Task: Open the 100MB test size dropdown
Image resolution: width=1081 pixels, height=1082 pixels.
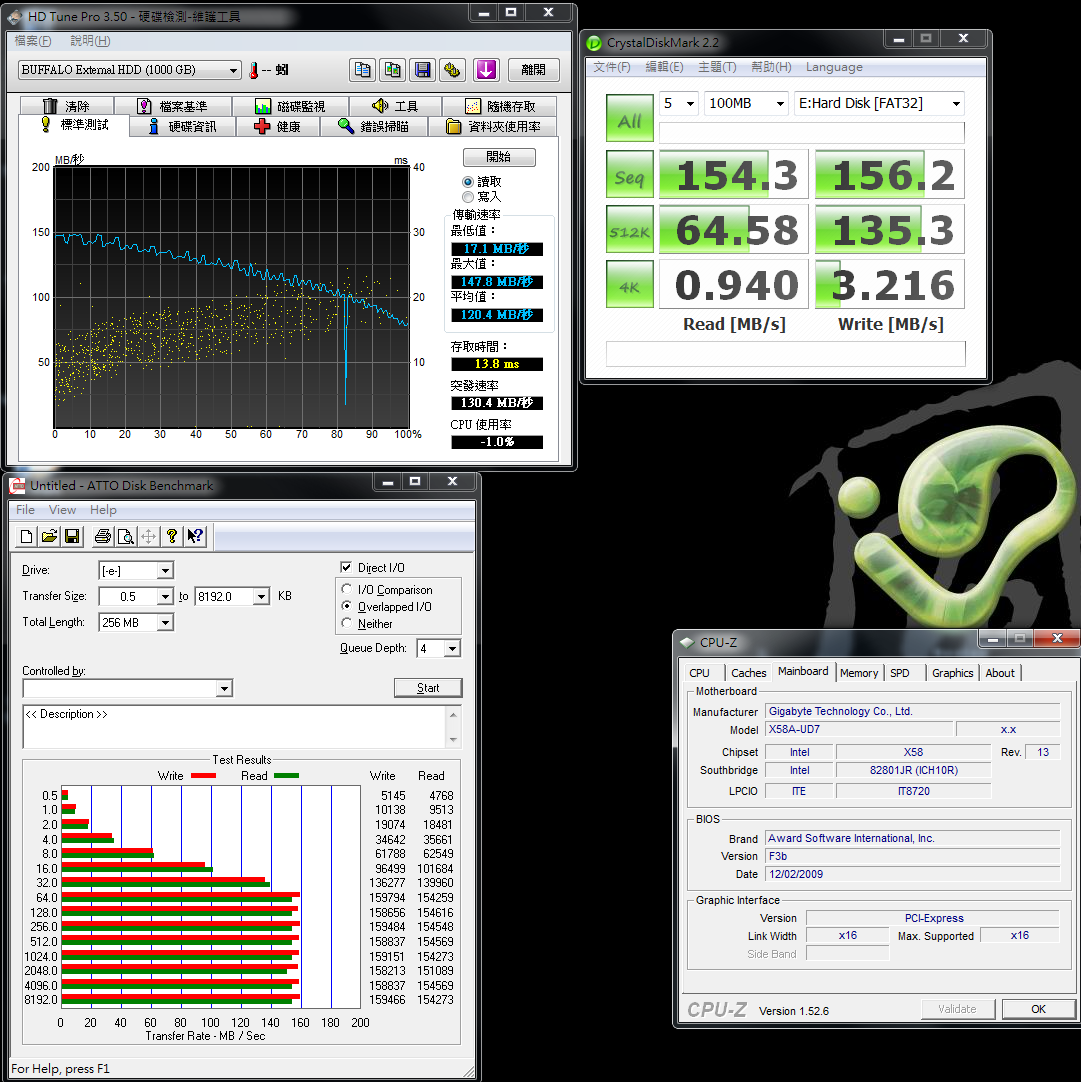Action: tap(746, 103)
